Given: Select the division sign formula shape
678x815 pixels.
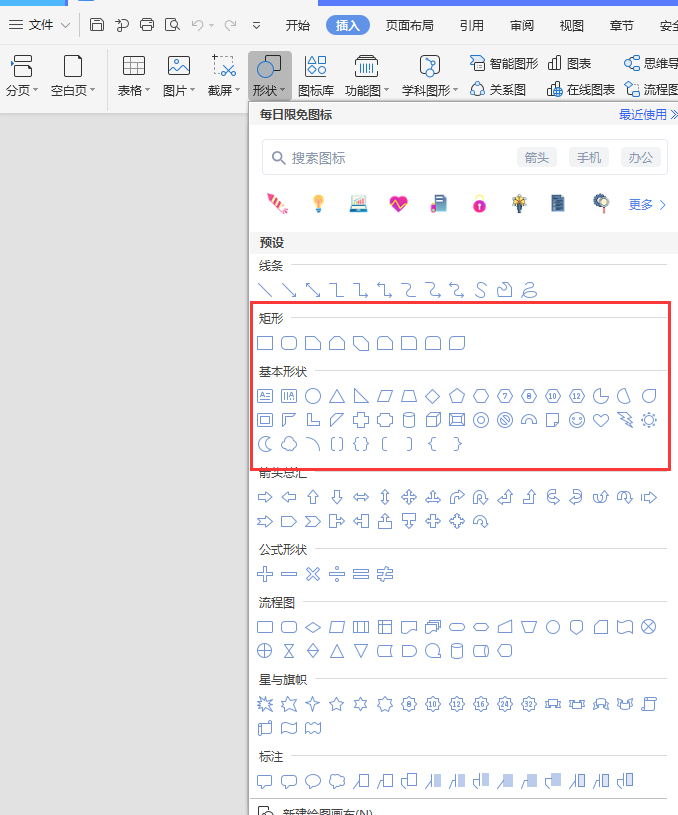Looking at the screenshot, I should [x=337, y=574].
